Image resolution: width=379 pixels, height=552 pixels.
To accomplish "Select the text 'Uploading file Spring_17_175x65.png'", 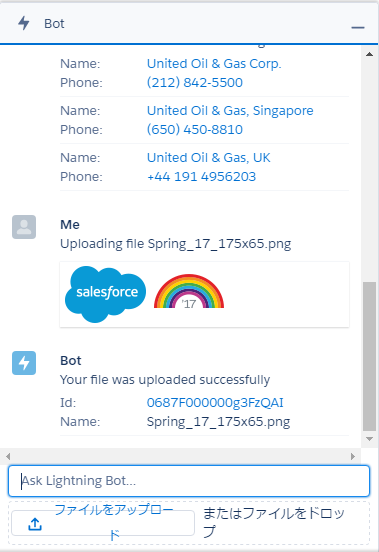I will coord(176,244).
